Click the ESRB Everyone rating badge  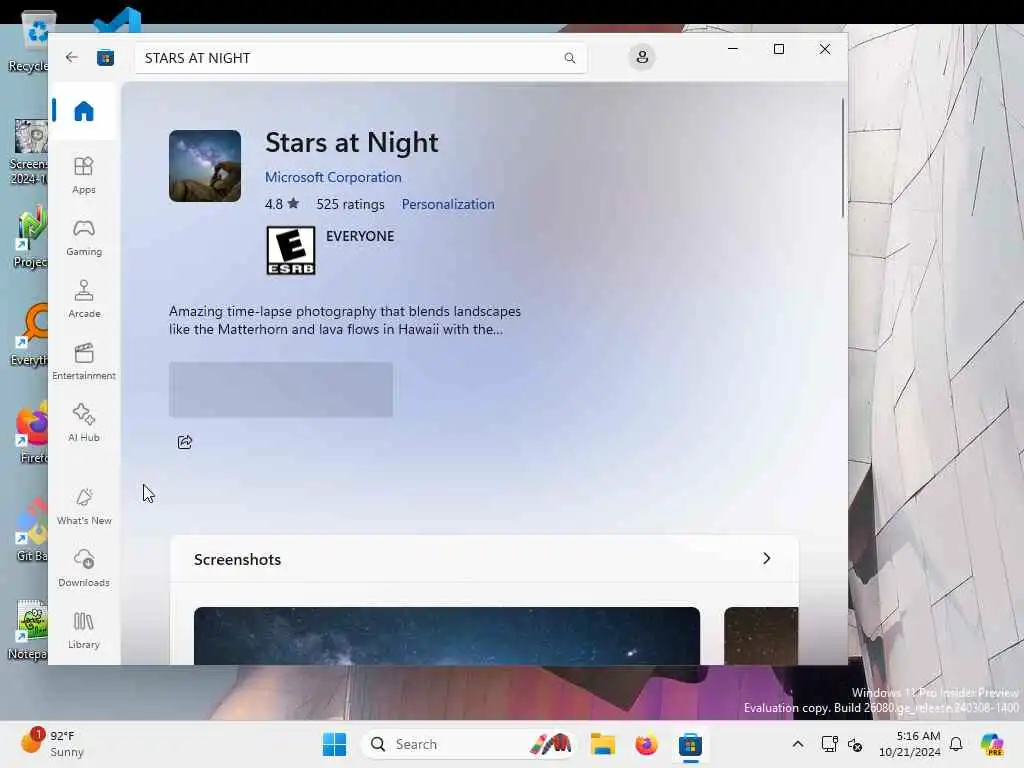[291, 250]
